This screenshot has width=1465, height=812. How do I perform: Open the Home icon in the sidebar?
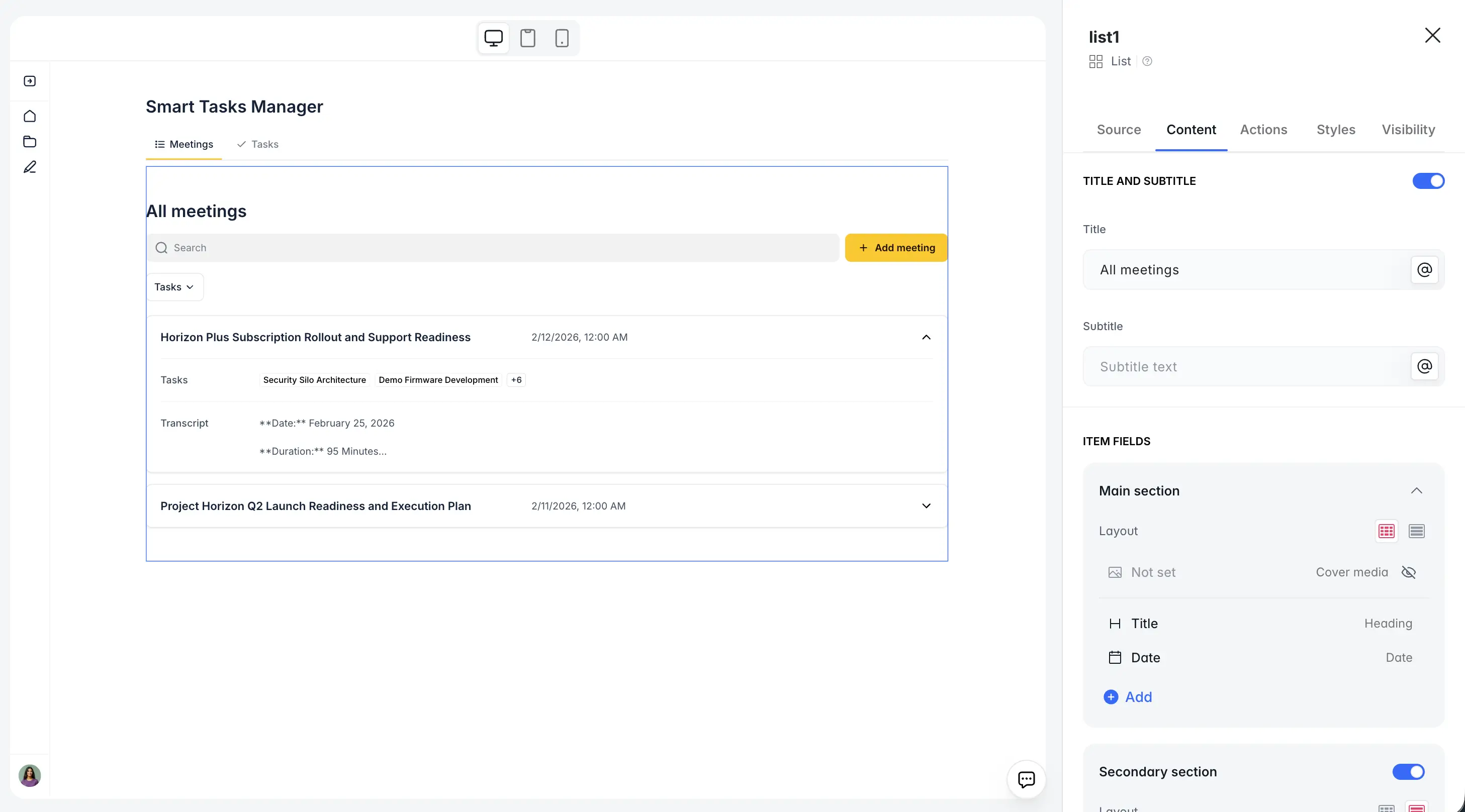pos(29,116)
